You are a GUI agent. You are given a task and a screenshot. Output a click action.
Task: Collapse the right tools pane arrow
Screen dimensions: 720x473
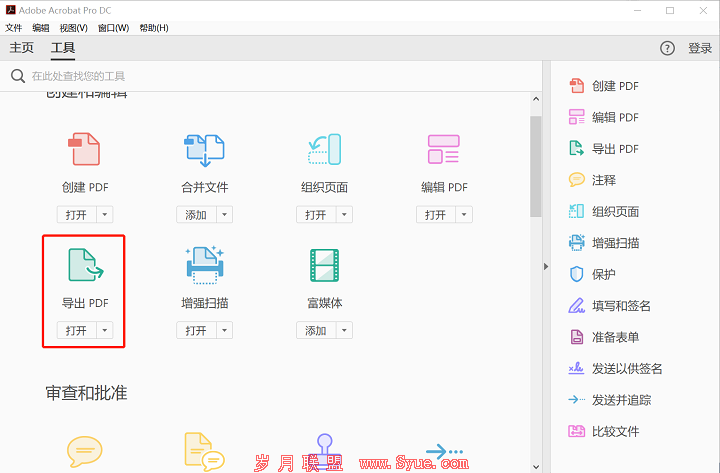pyautogui.click(x=546, y=266)
